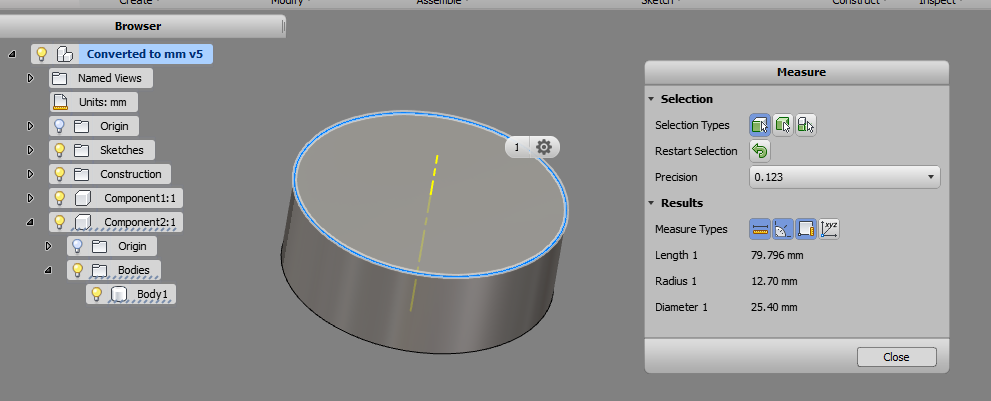Click the Radius 1 value 12.70 mm
This screenshot has width=991, height=401.
pos(773,281)
